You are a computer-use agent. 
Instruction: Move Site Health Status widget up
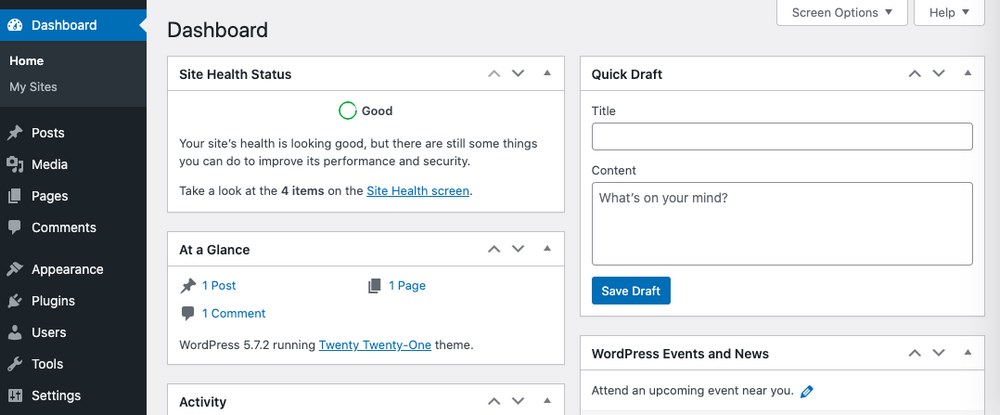click(x=494, y=73)
